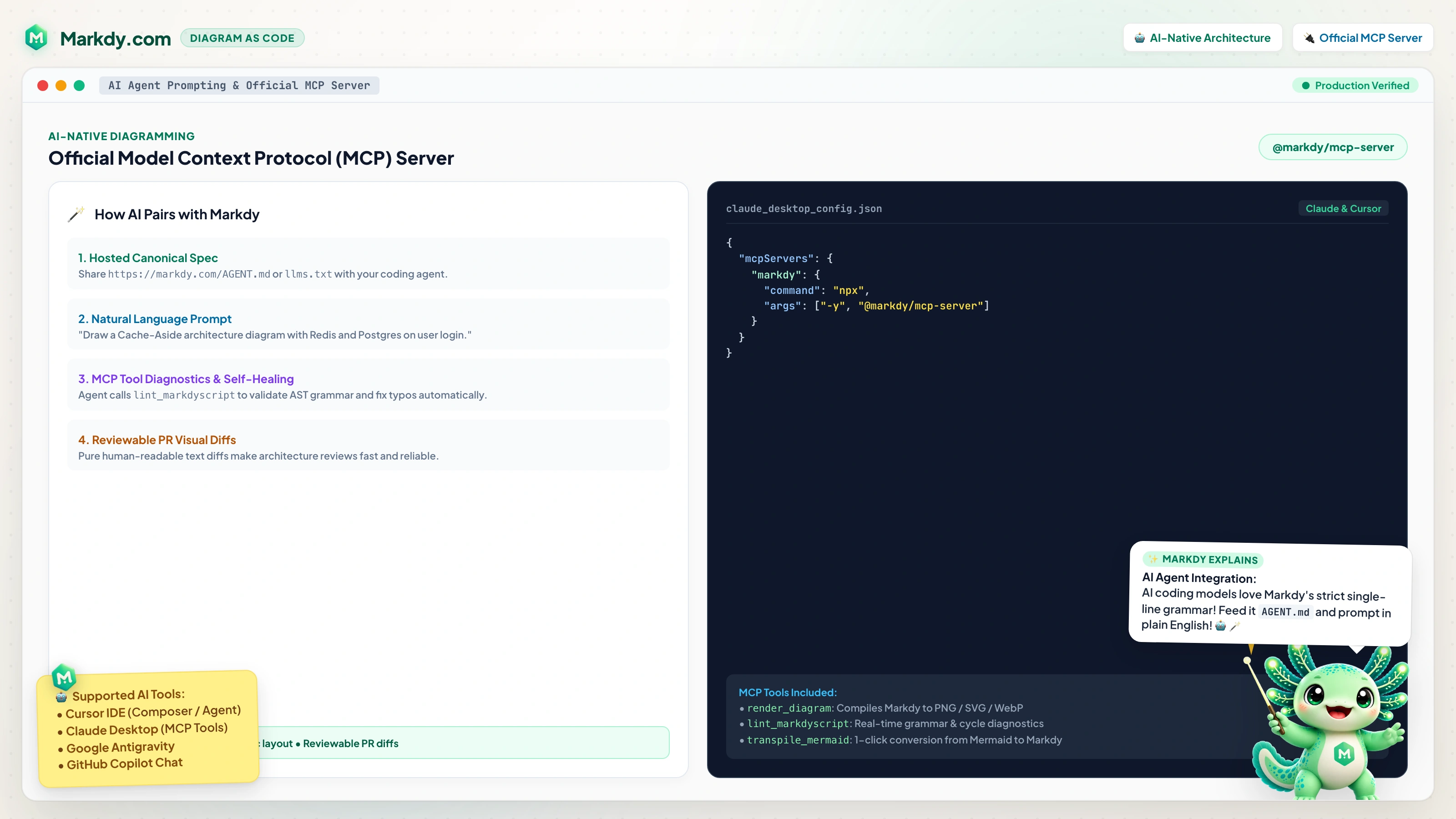Click the M badge on mascot's chest
The height and width of the screenshot is (819, 1456).
click(x=1344, y=753)
